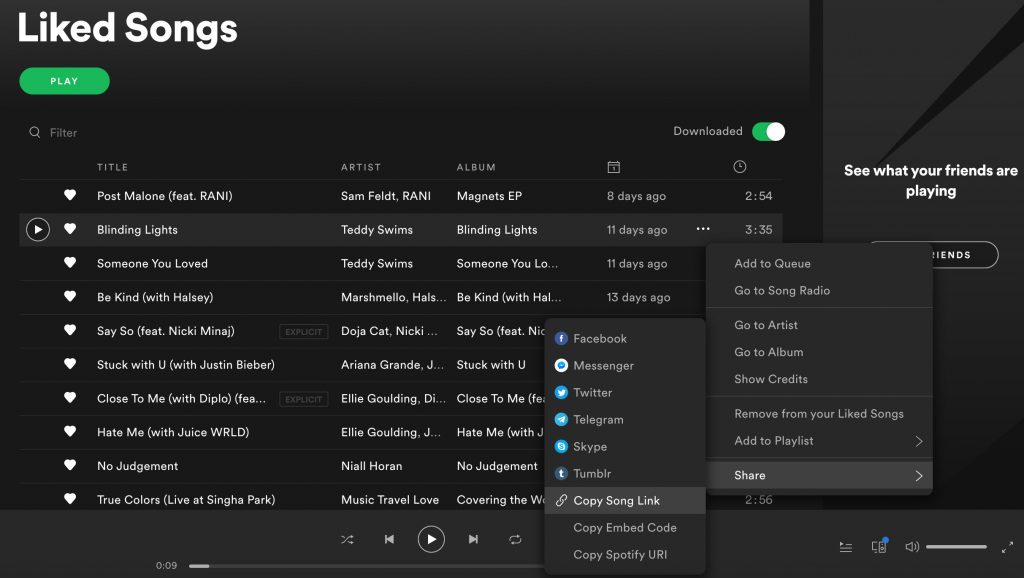Unlike Someone You Loved heart icon

coord(70,263)
